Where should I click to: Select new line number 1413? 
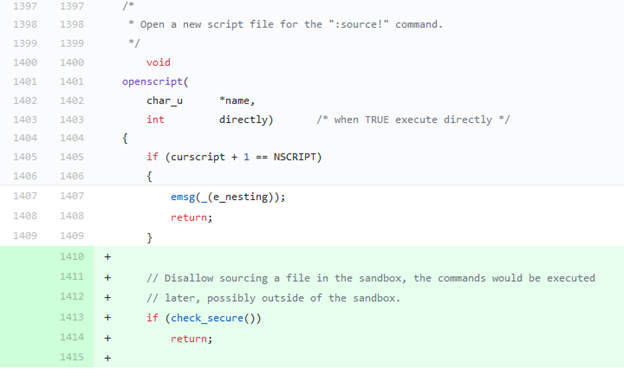tap(72, 317)
